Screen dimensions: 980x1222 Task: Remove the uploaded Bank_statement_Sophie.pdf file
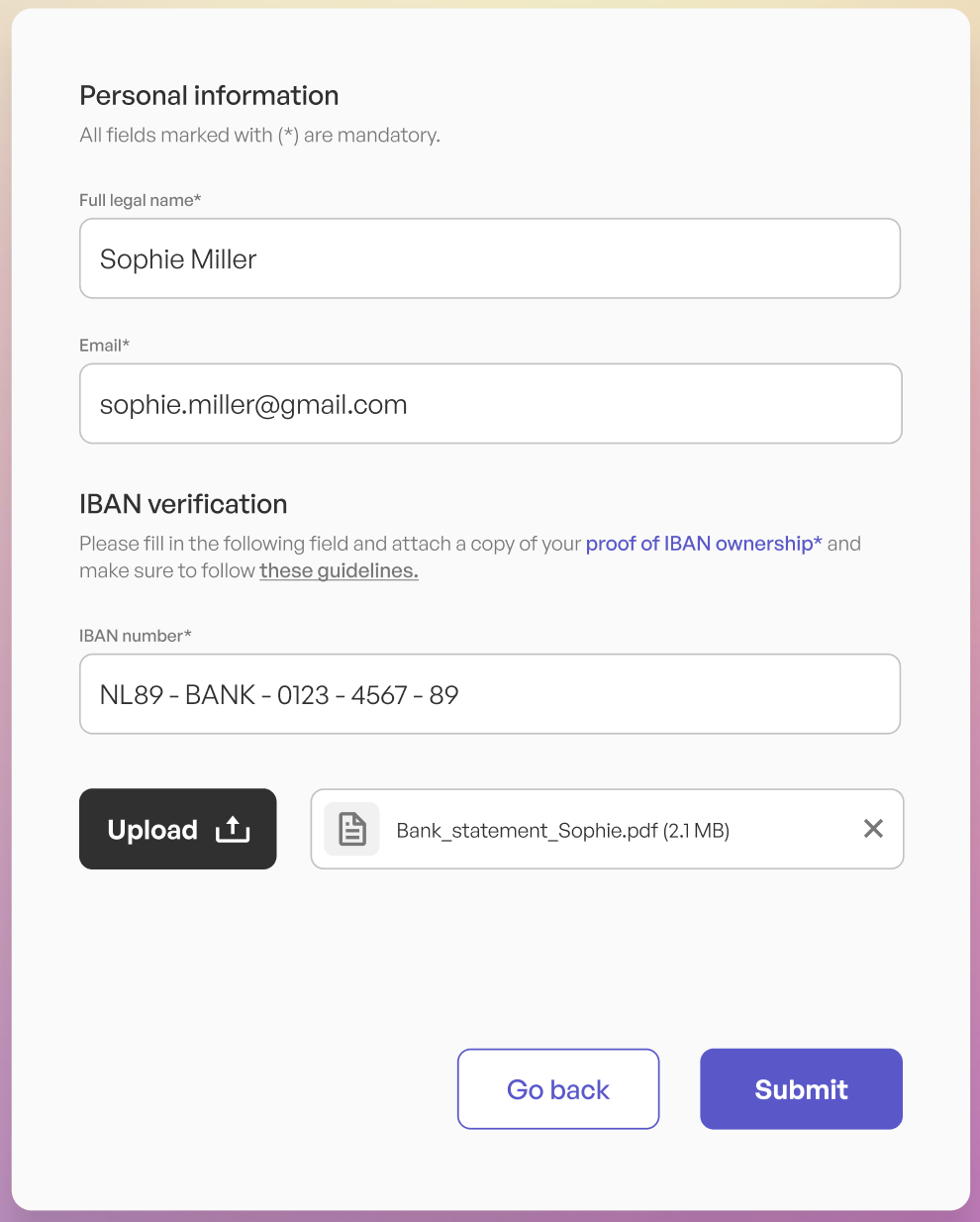tap(873, 829)
